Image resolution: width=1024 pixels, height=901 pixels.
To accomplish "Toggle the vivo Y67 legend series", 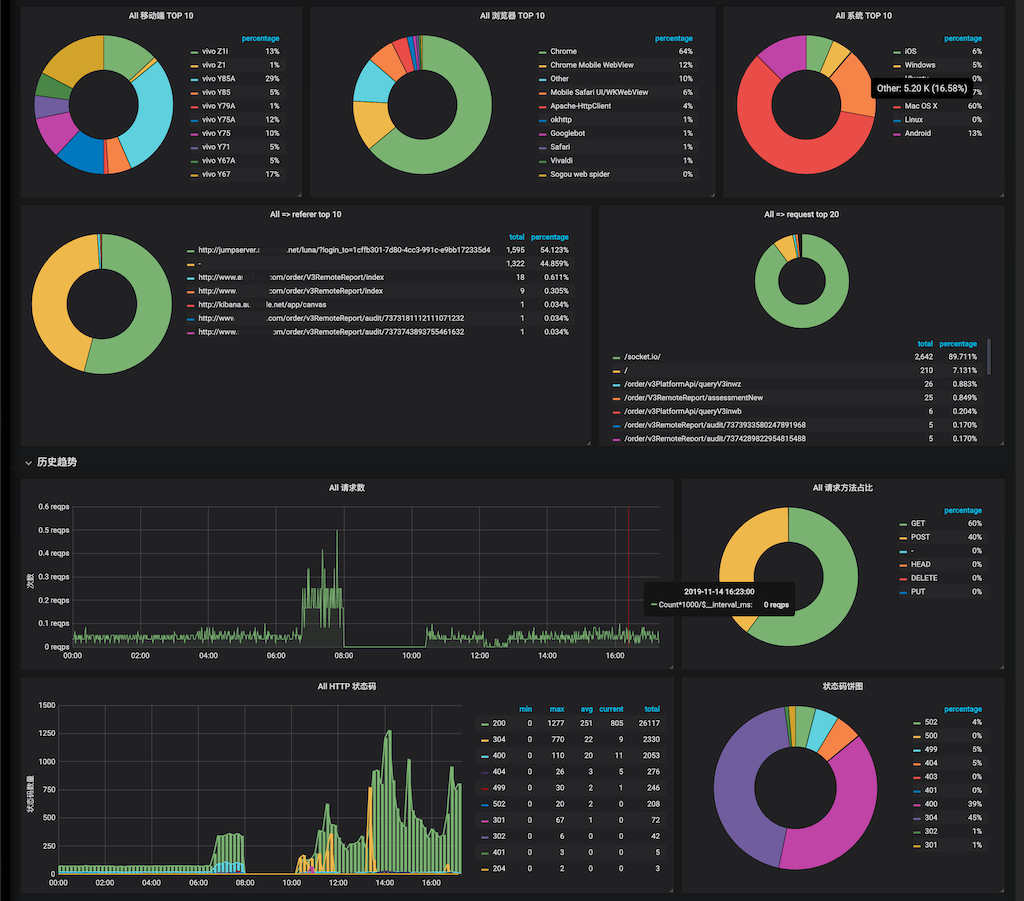I will click(x=216, y=174).
